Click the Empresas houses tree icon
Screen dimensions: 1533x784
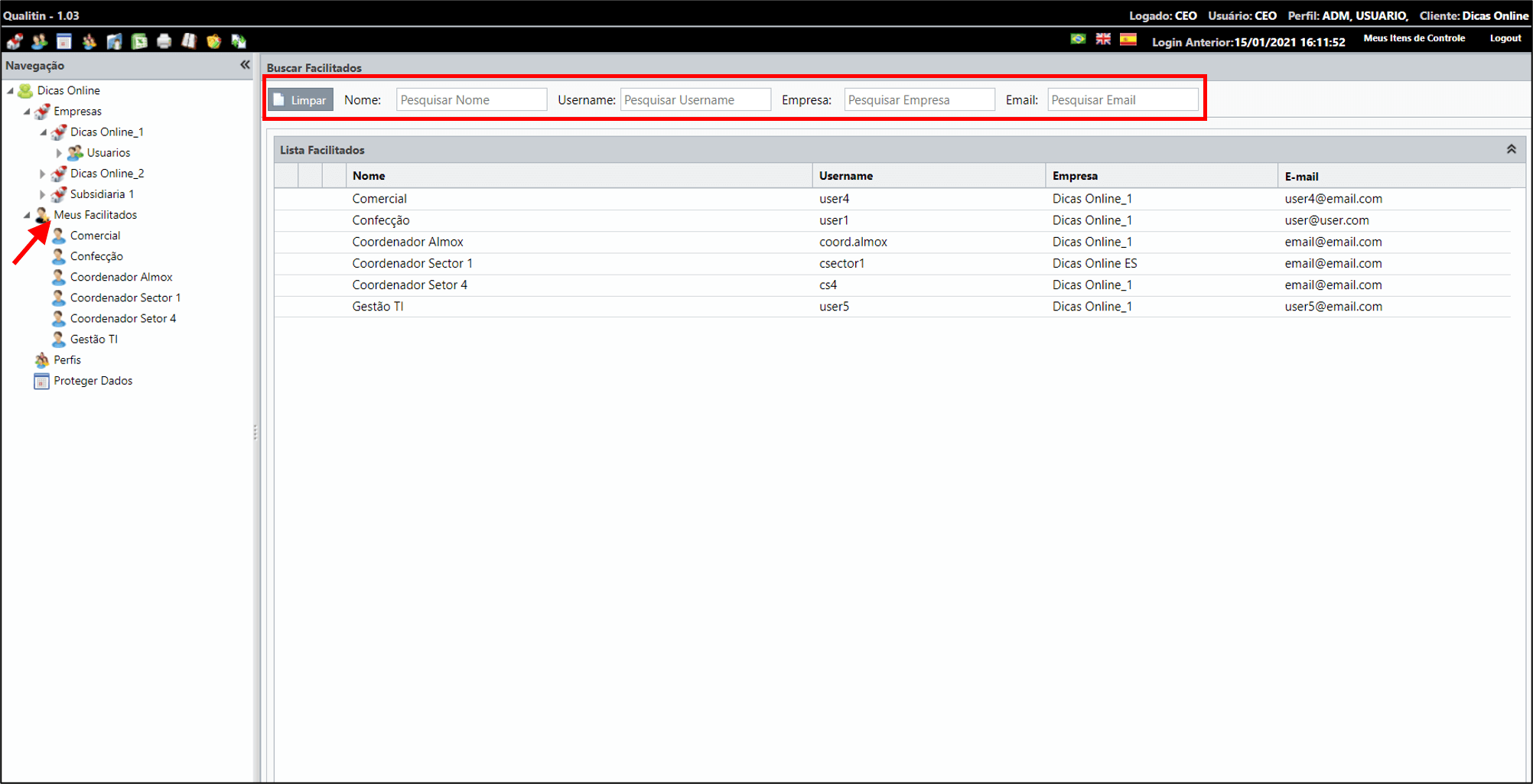click(42, 112)
